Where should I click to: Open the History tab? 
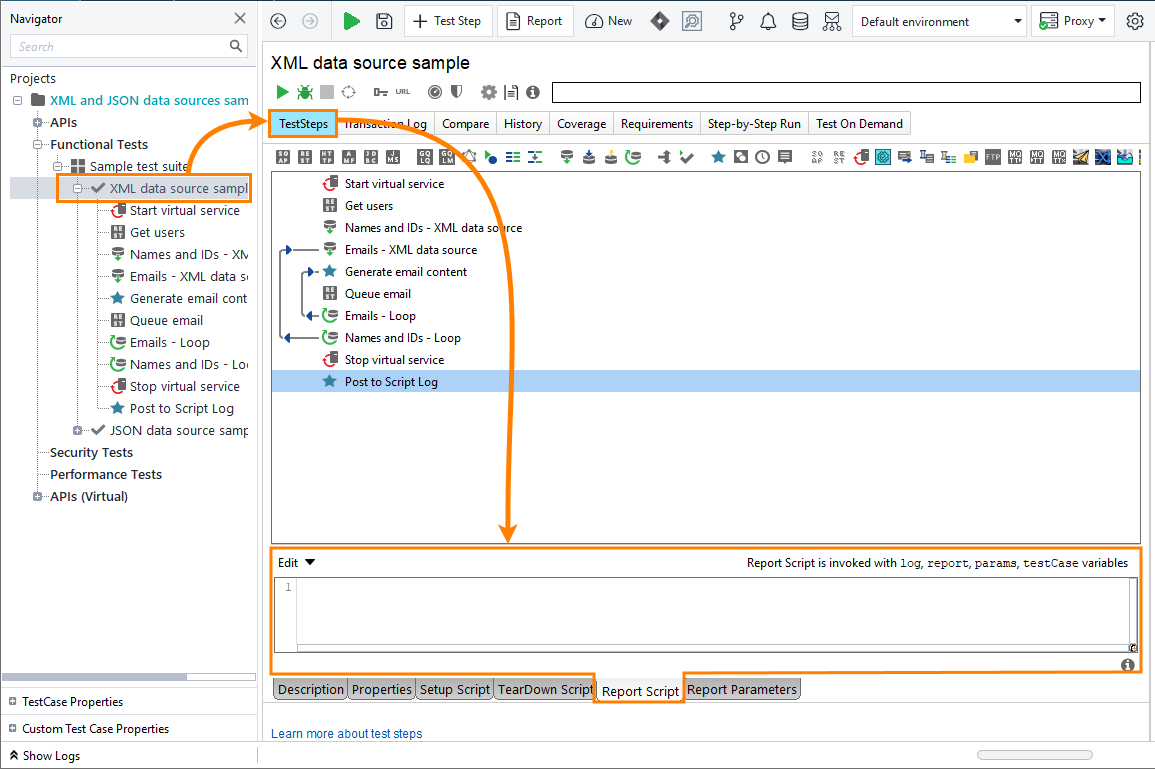coord(523,124)
